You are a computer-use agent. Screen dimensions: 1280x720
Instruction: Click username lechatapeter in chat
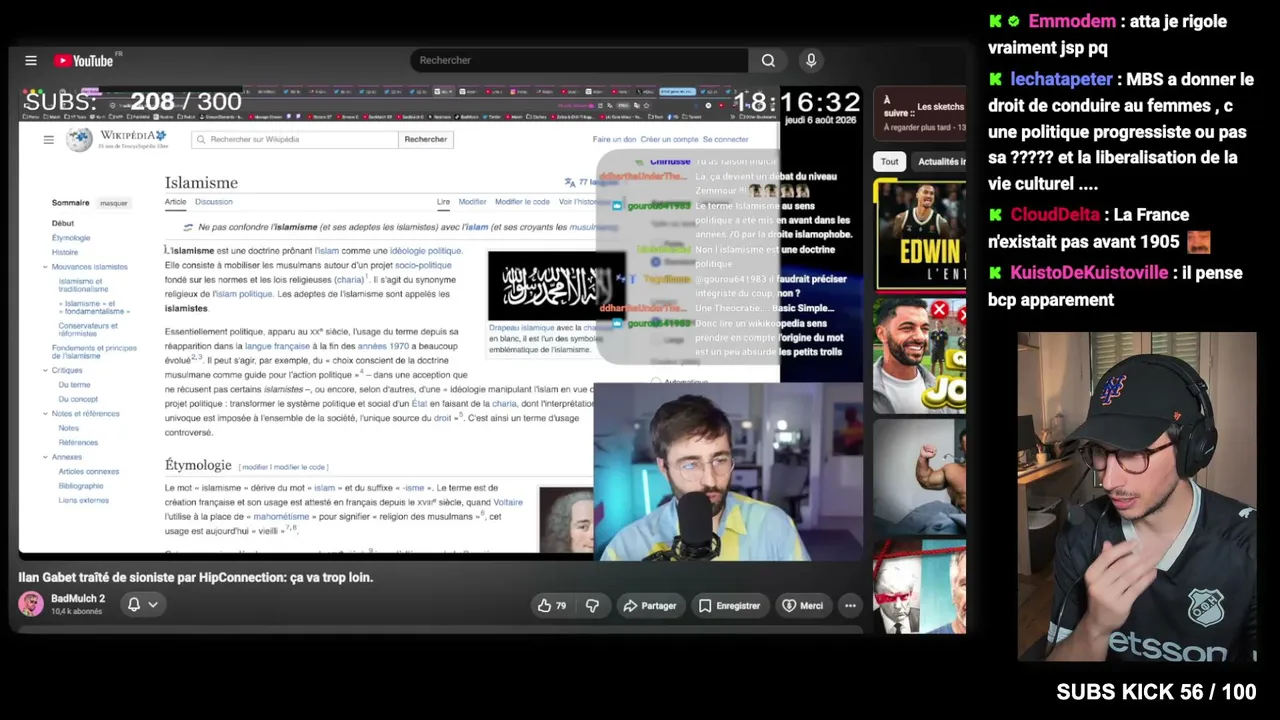(x=1061, y=79)
